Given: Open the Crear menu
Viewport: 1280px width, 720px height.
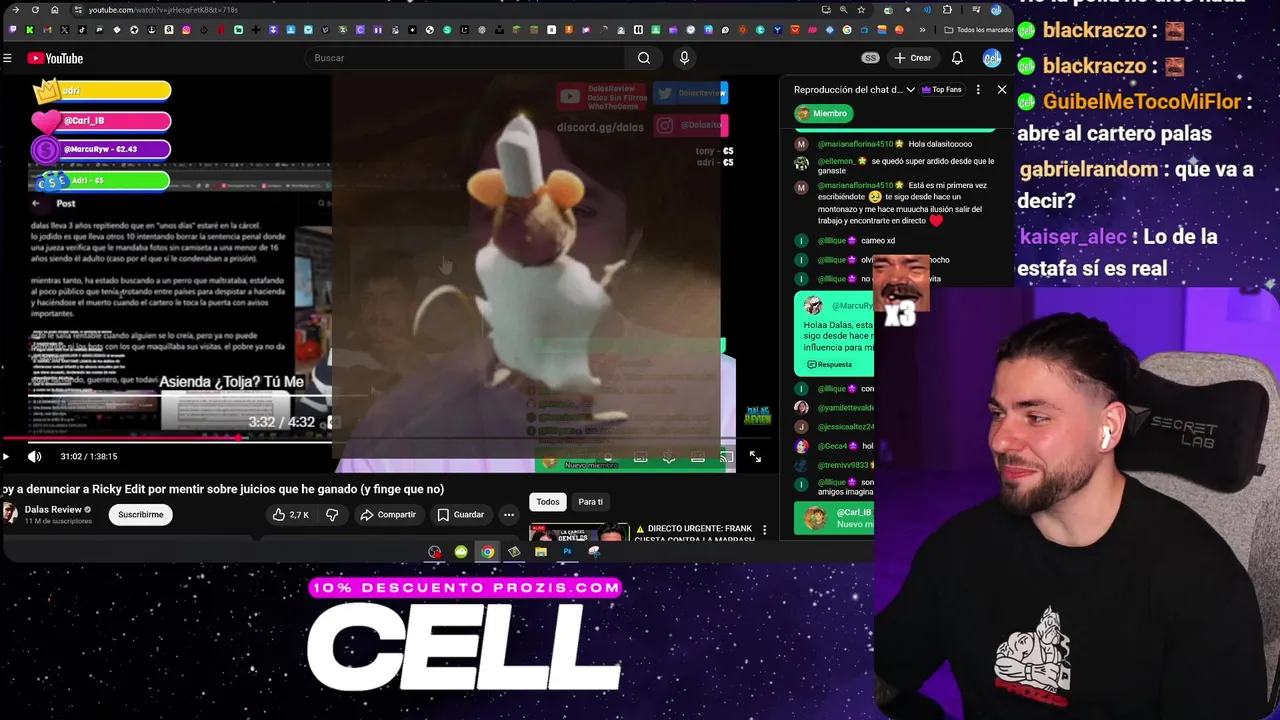Looking at the screenshot, I should (913, 58).
